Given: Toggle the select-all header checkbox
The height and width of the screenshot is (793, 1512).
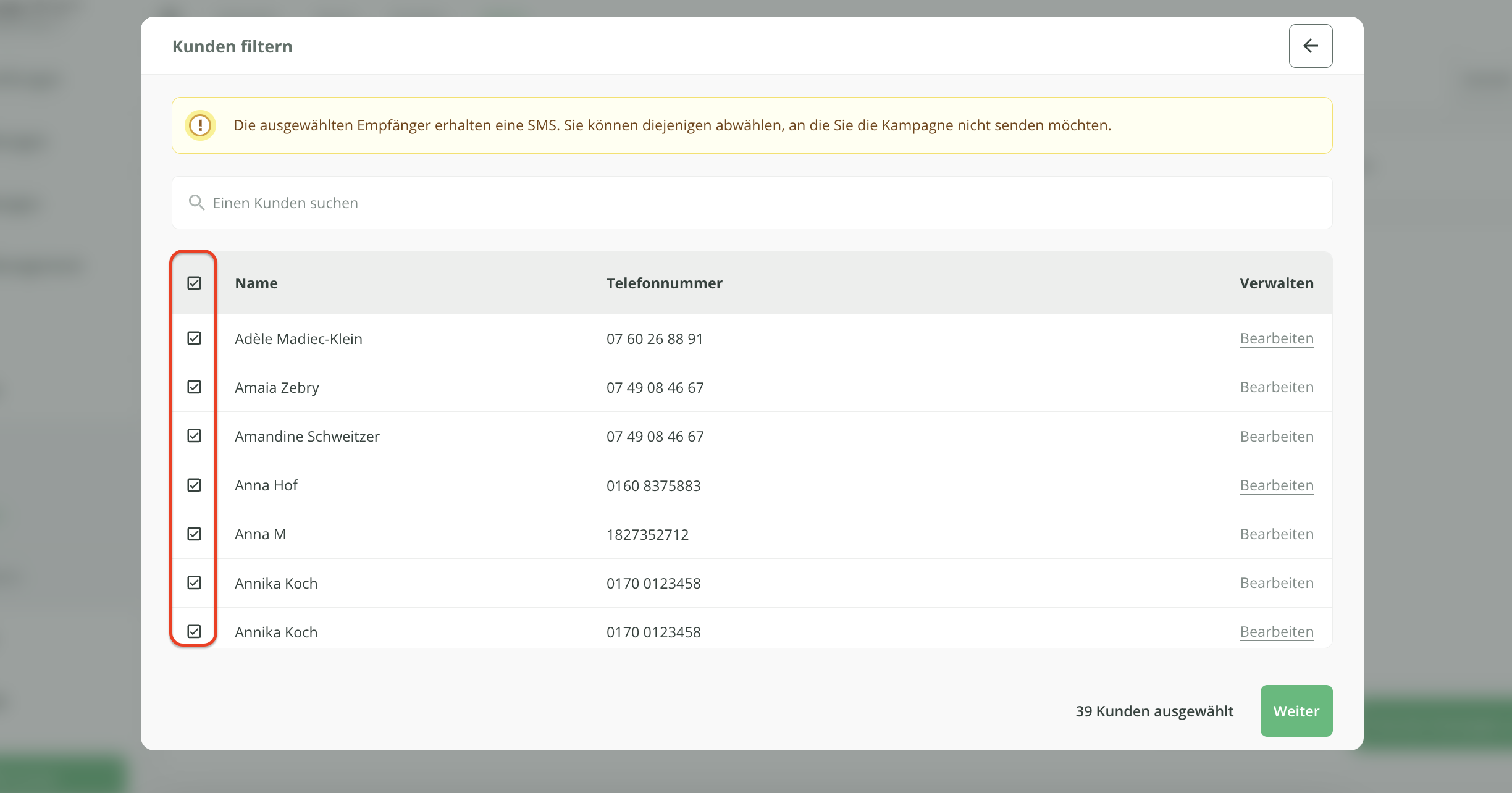Looking at the screenshot, I should point(194,283).
